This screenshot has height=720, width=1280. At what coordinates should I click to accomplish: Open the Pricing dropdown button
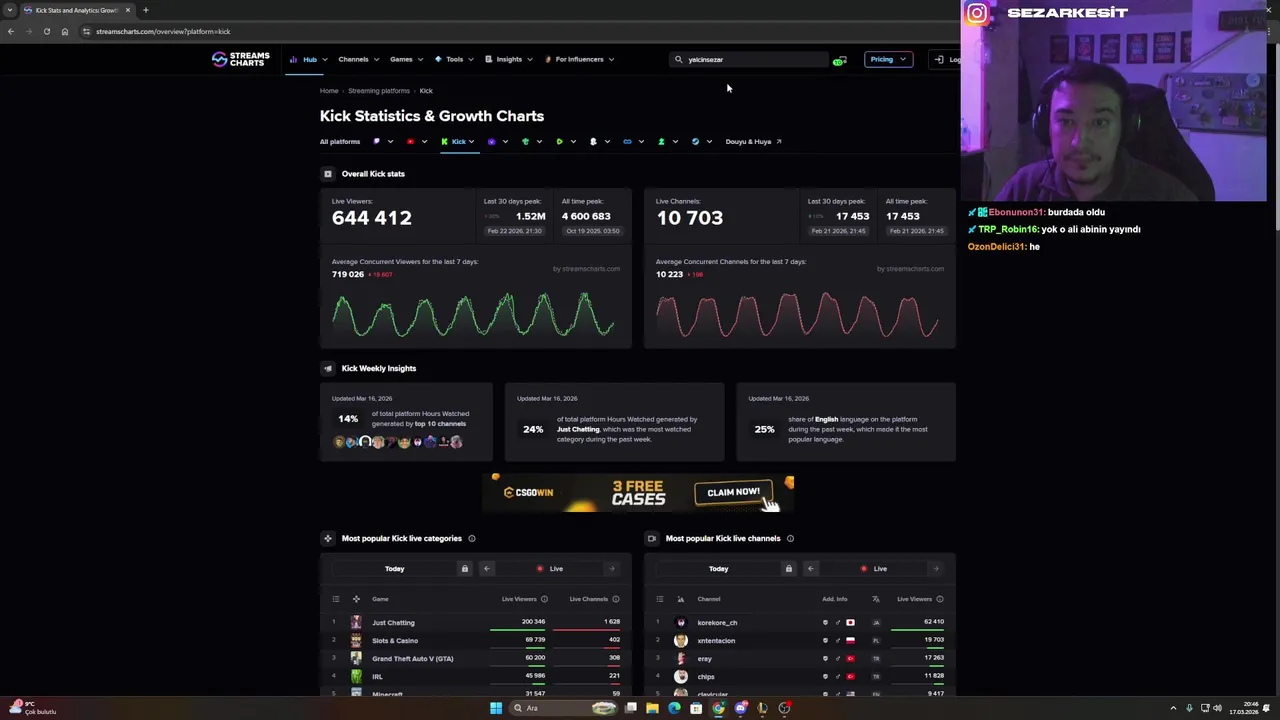888,59
